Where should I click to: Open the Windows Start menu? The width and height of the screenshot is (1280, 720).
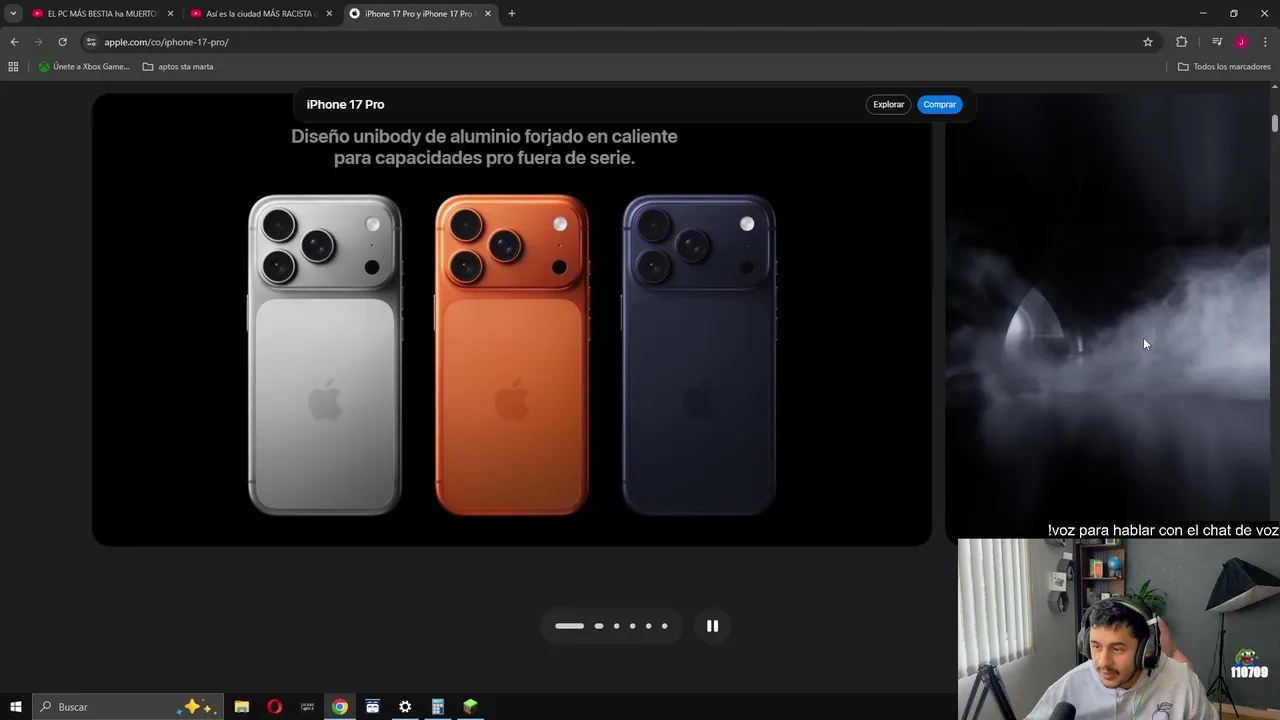coord(15,707)
